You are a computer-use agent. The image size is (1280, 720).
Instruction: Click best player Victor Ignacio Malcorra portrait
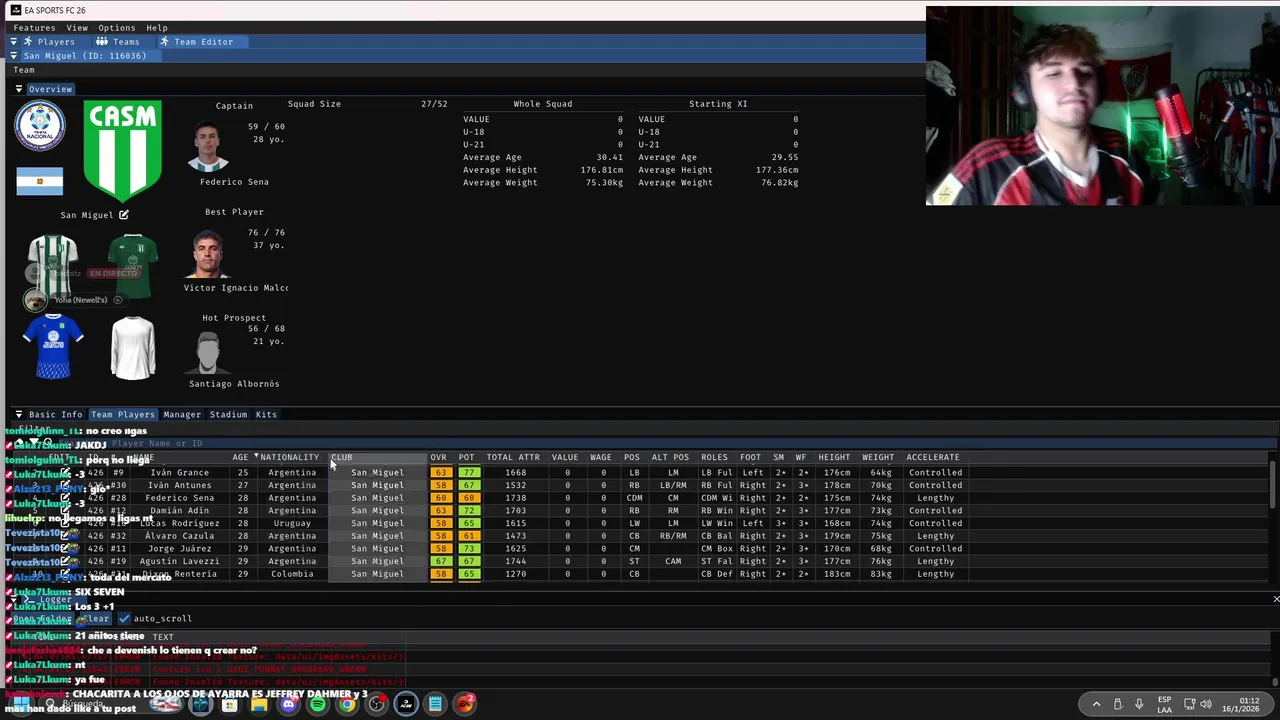[x=208, y=254]
